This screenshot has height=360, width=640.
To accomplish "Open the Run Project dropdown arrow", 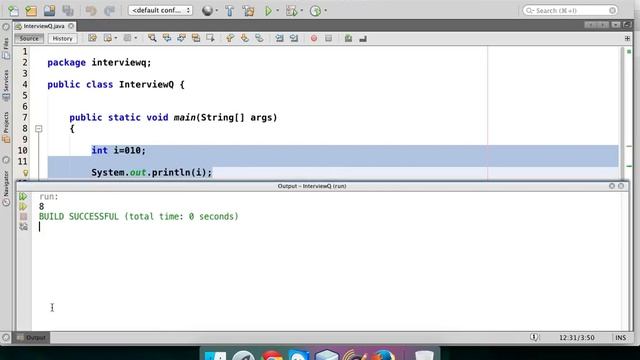I will point(278,11).
